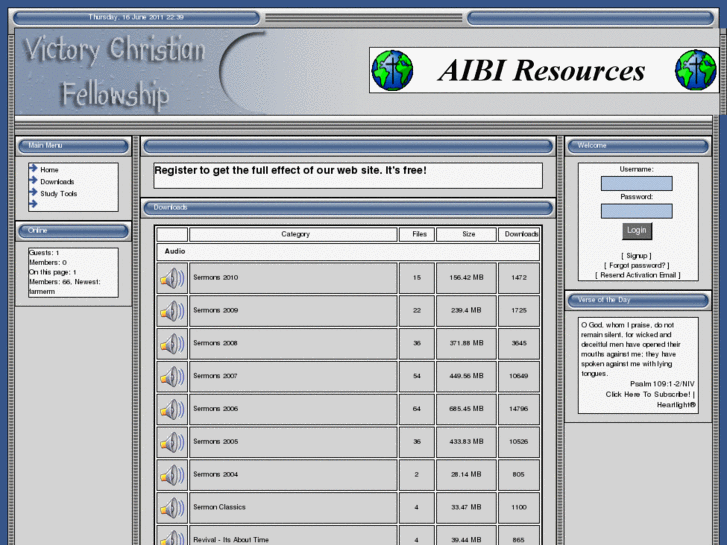This screenshot has width=727, height=545.
Task: Click the 371.88 MB size cell
Action: pyautogui.click(x=466, y=343)
